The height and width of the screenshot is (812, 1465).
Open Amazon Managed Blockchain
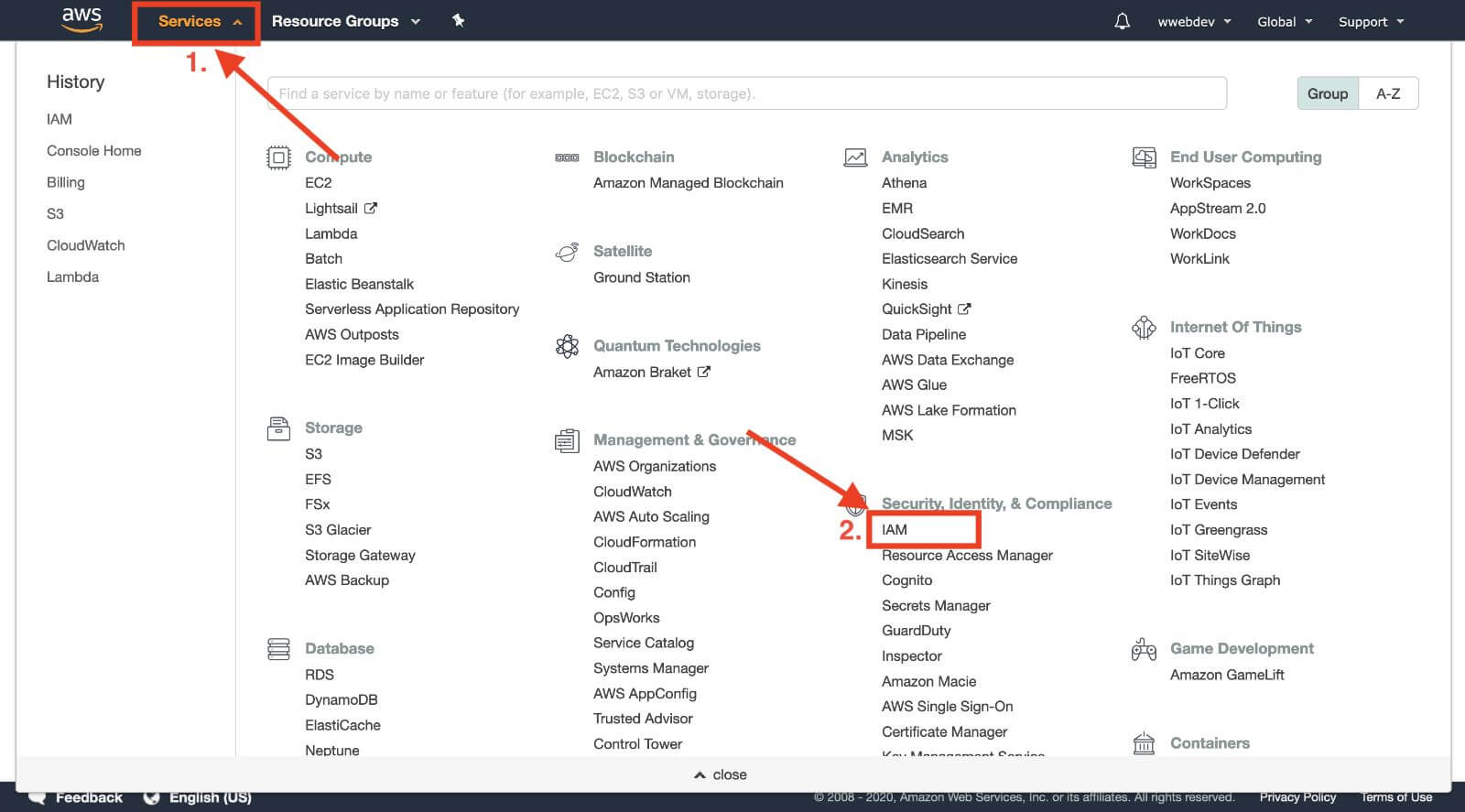(x=689, y=183)
